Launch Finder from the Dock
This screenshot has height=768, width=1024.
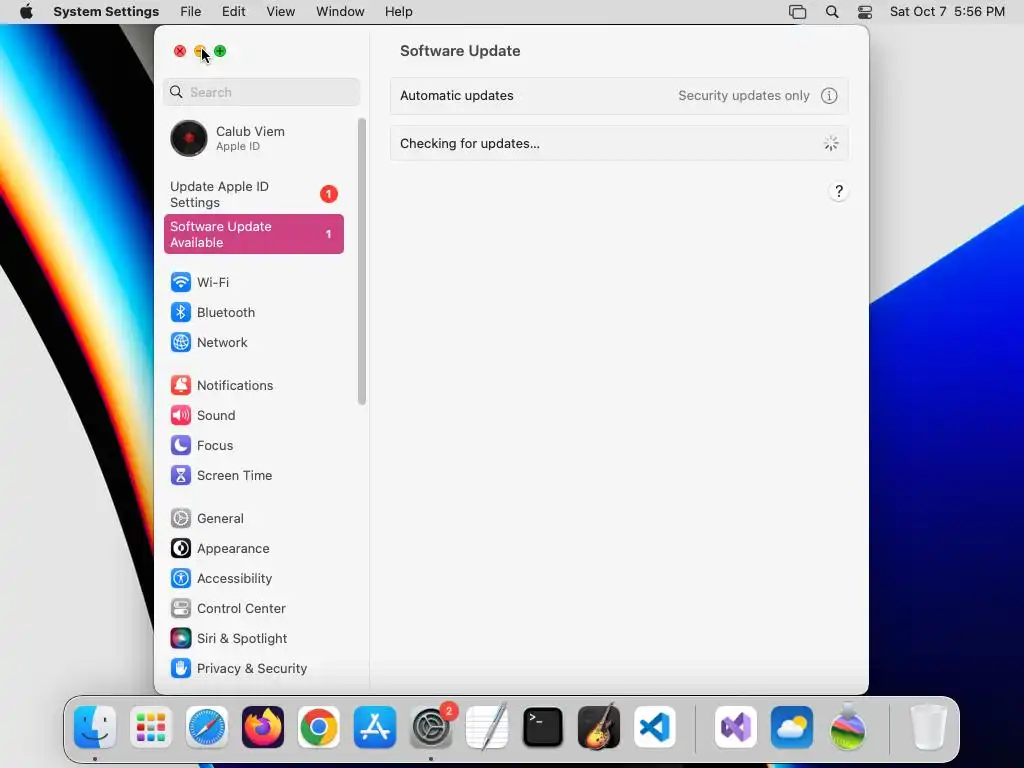tap(95, 727)
